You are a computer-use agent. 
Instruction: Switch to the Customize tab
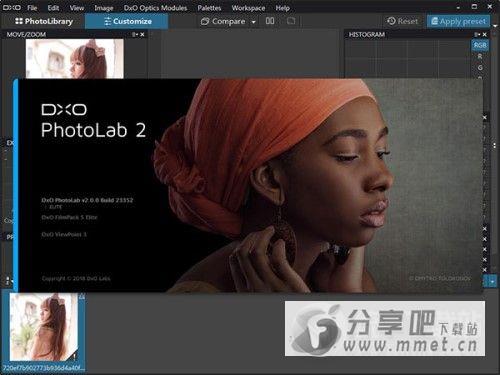tap(127, 21)
